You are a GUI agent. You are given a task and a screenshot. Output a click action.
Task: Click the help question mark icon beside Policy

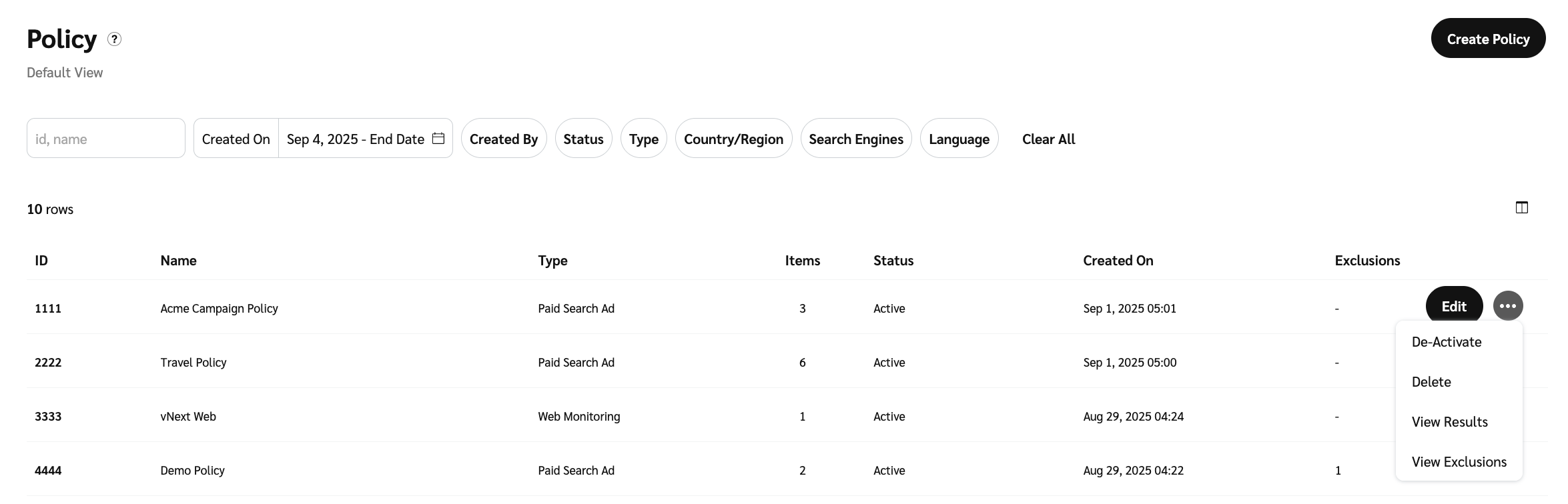(115, 39)
